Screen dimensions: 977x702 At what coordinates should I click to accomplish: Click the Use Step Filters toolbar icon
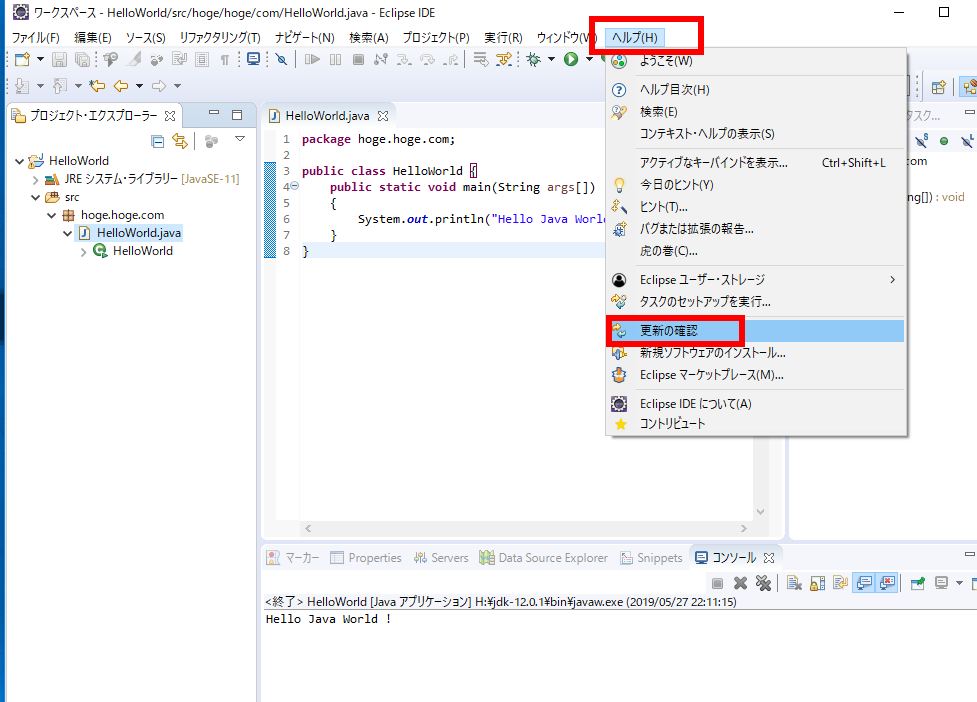(x=503, y=59)
